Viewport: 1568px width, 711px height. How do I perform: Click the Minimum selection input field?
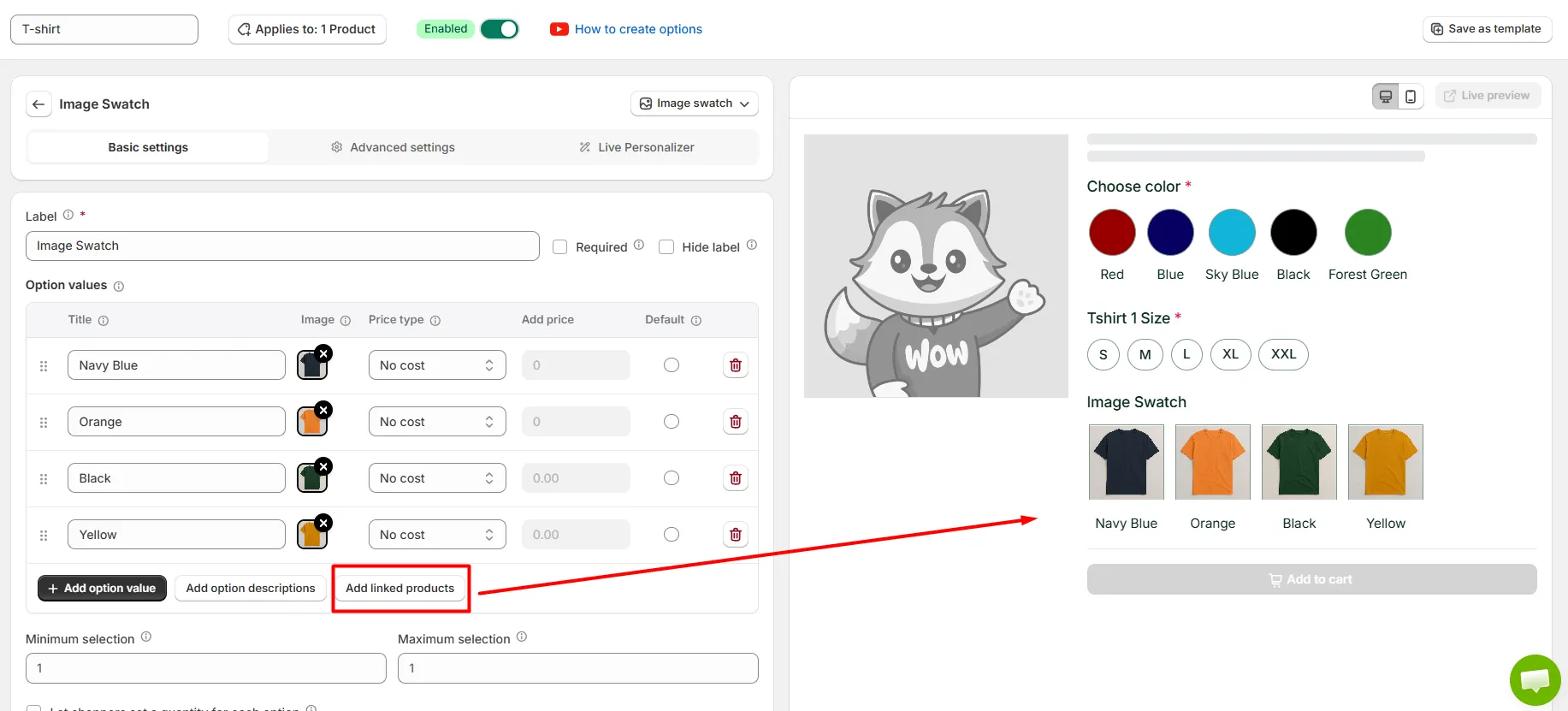click(x=206, y=668)
